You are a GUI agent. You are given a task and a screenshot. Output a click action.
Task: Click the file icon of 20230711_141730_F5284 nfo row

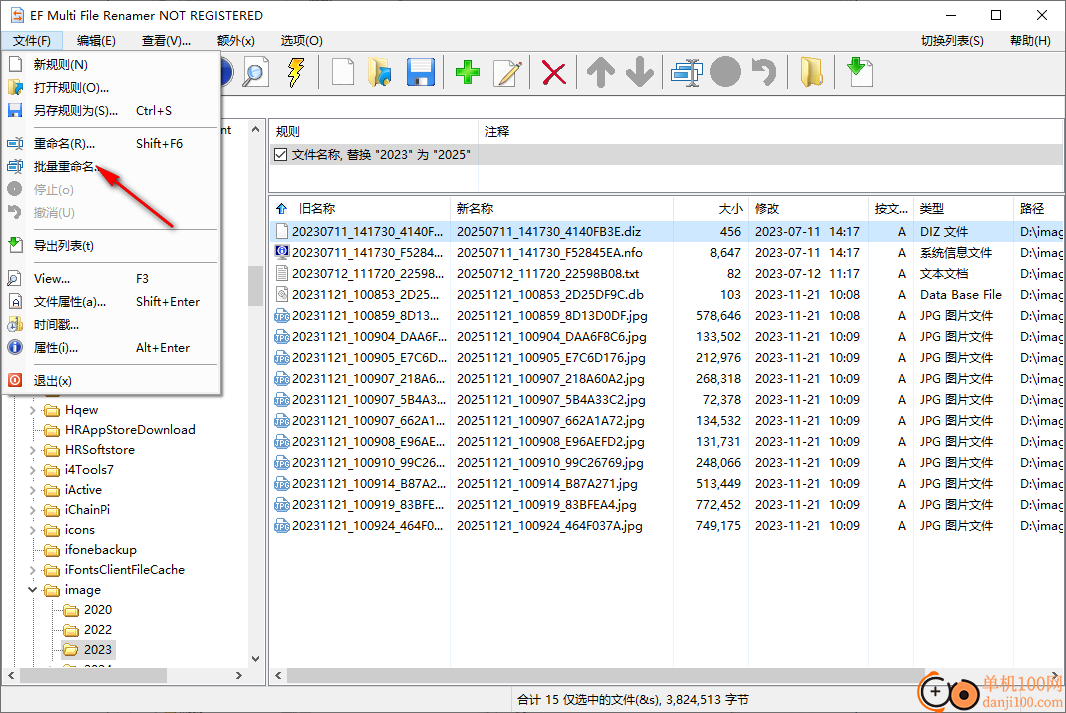(281, 252)
